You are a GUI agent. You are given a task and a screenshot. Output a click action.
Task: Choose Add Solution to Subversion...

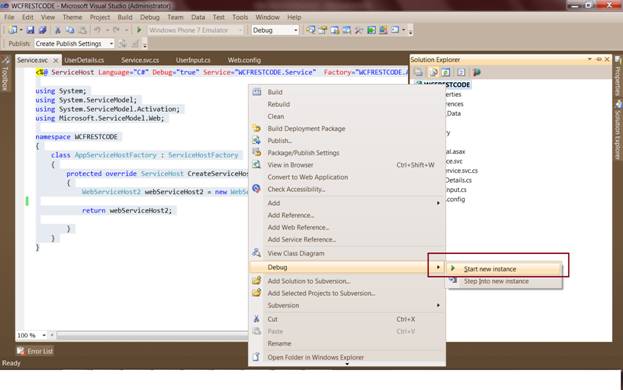pos(309,281)
